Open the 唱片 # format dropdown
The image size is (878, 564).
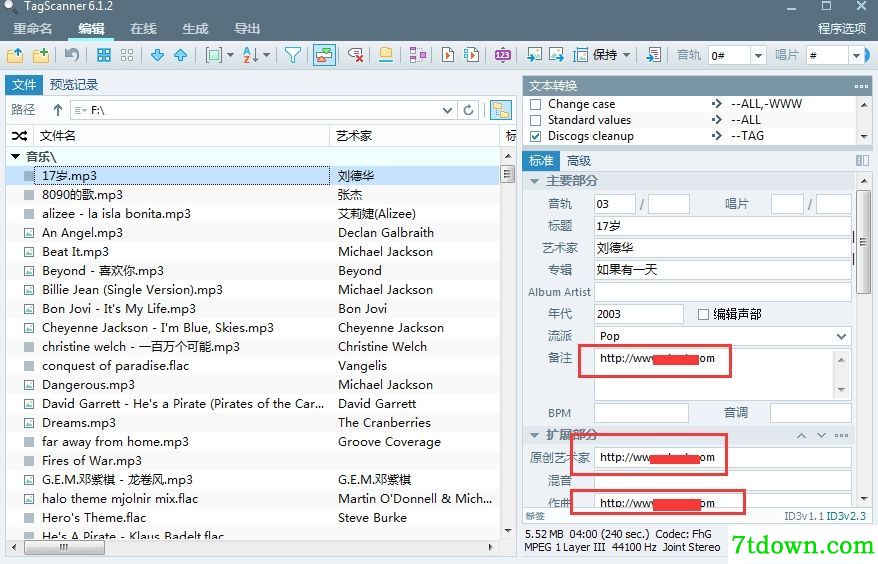click(x=856, y=55)
